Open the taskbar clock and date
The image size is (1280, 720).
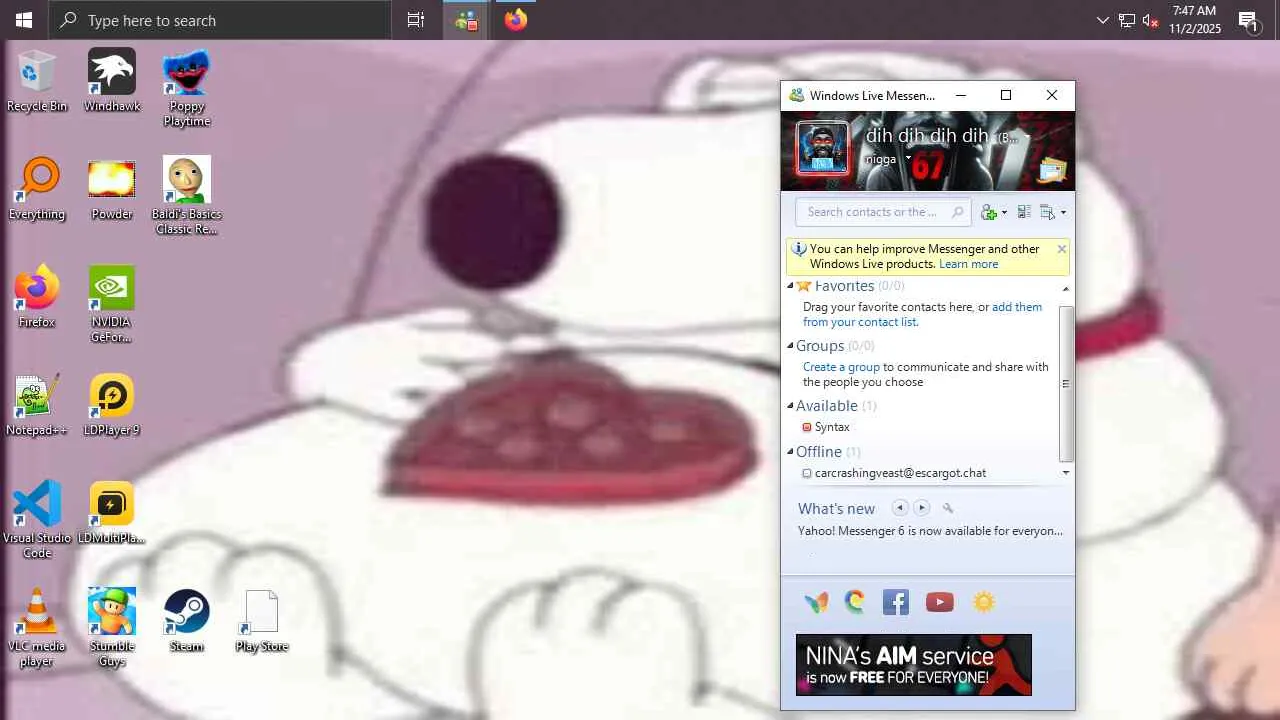pyautogui.click(x=1195, y=20)
